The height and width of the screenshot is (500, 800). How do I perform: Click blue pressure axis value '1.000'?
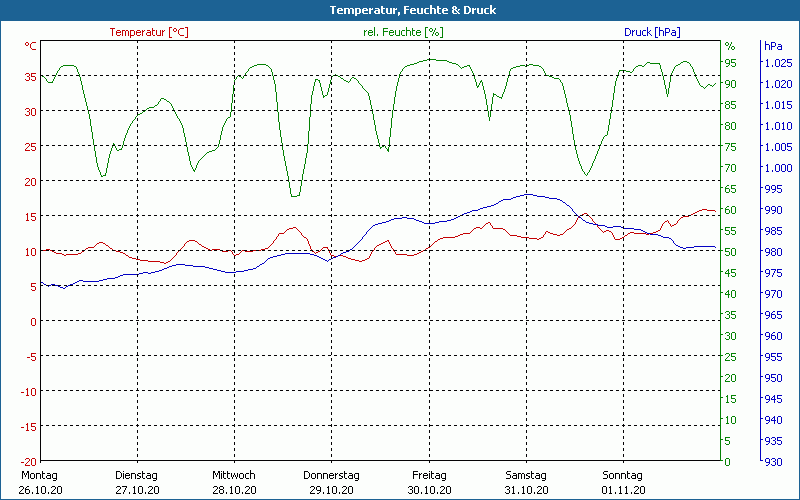point(778,168)
